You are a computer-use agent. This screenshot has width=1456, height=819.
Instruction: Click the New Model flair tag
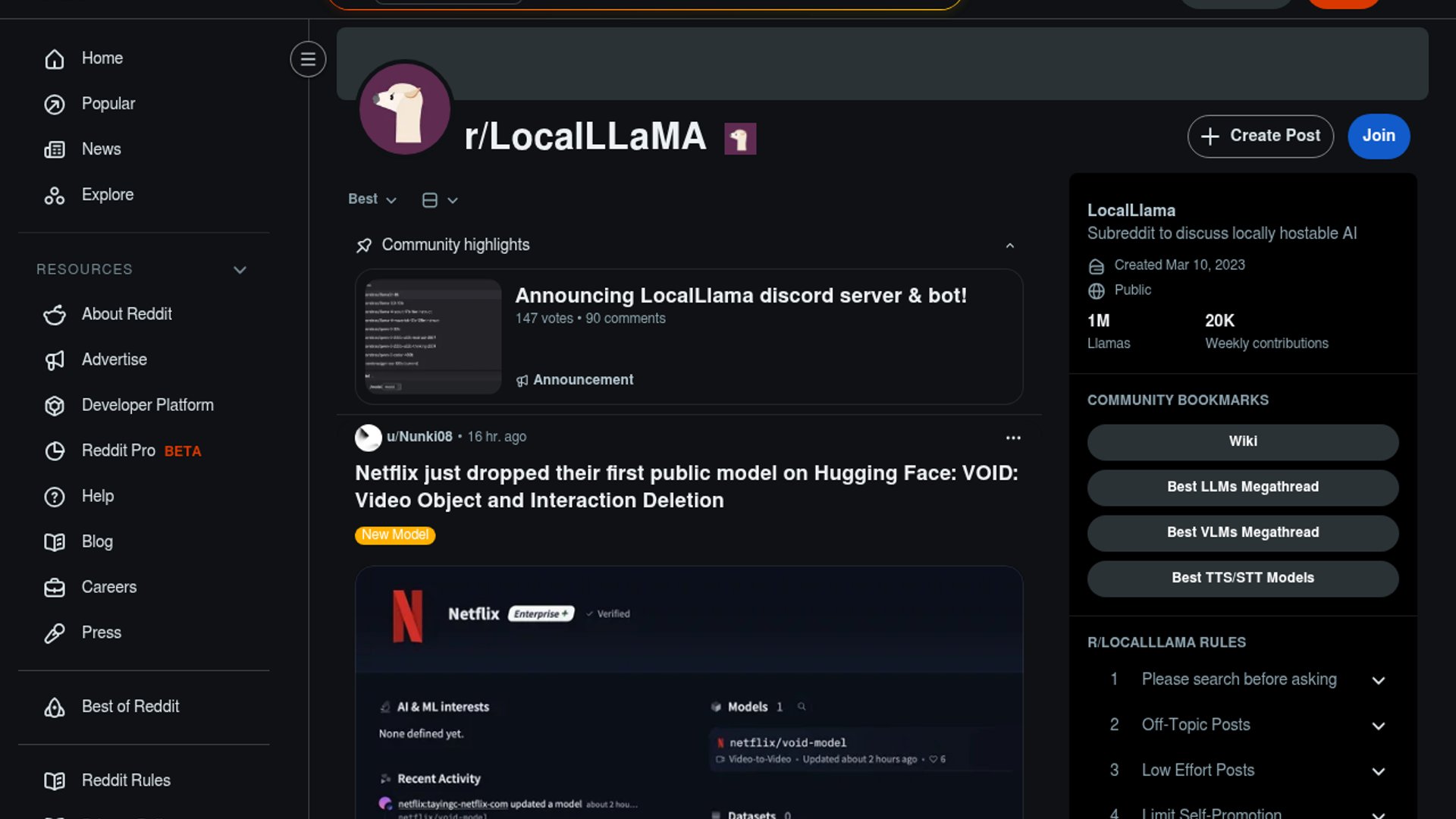click(394, 535)
